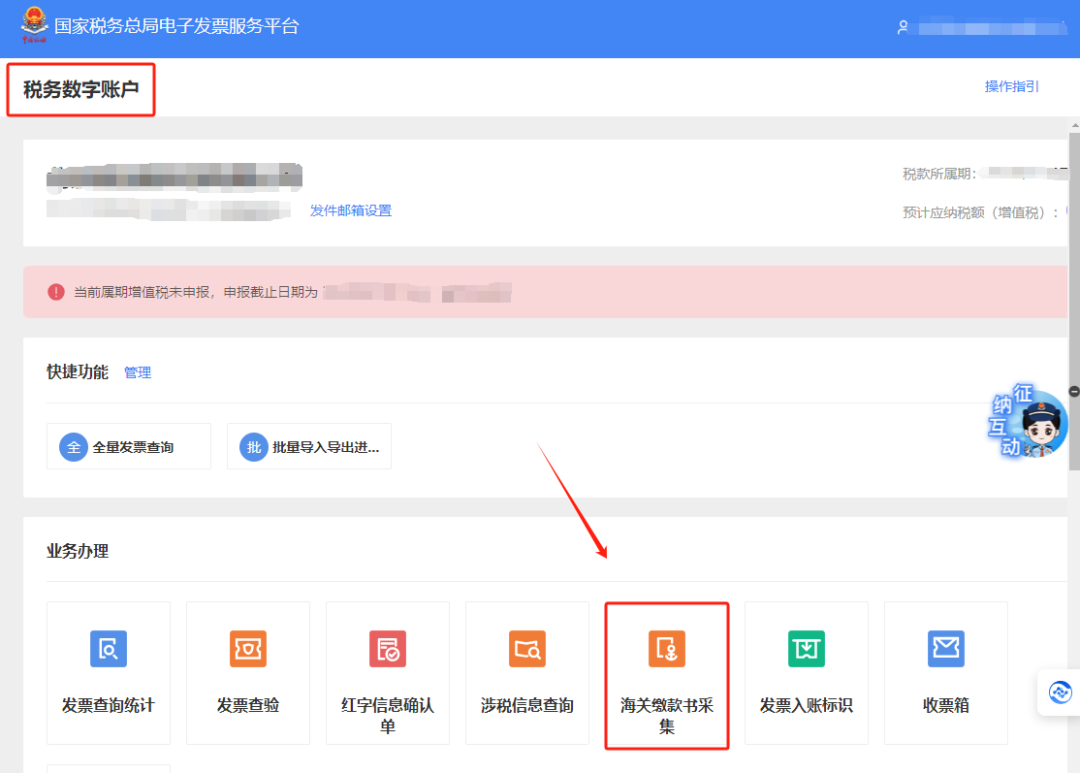Click the 收票箱 envelope icon

pyautogui.click(x=946, y=648)
